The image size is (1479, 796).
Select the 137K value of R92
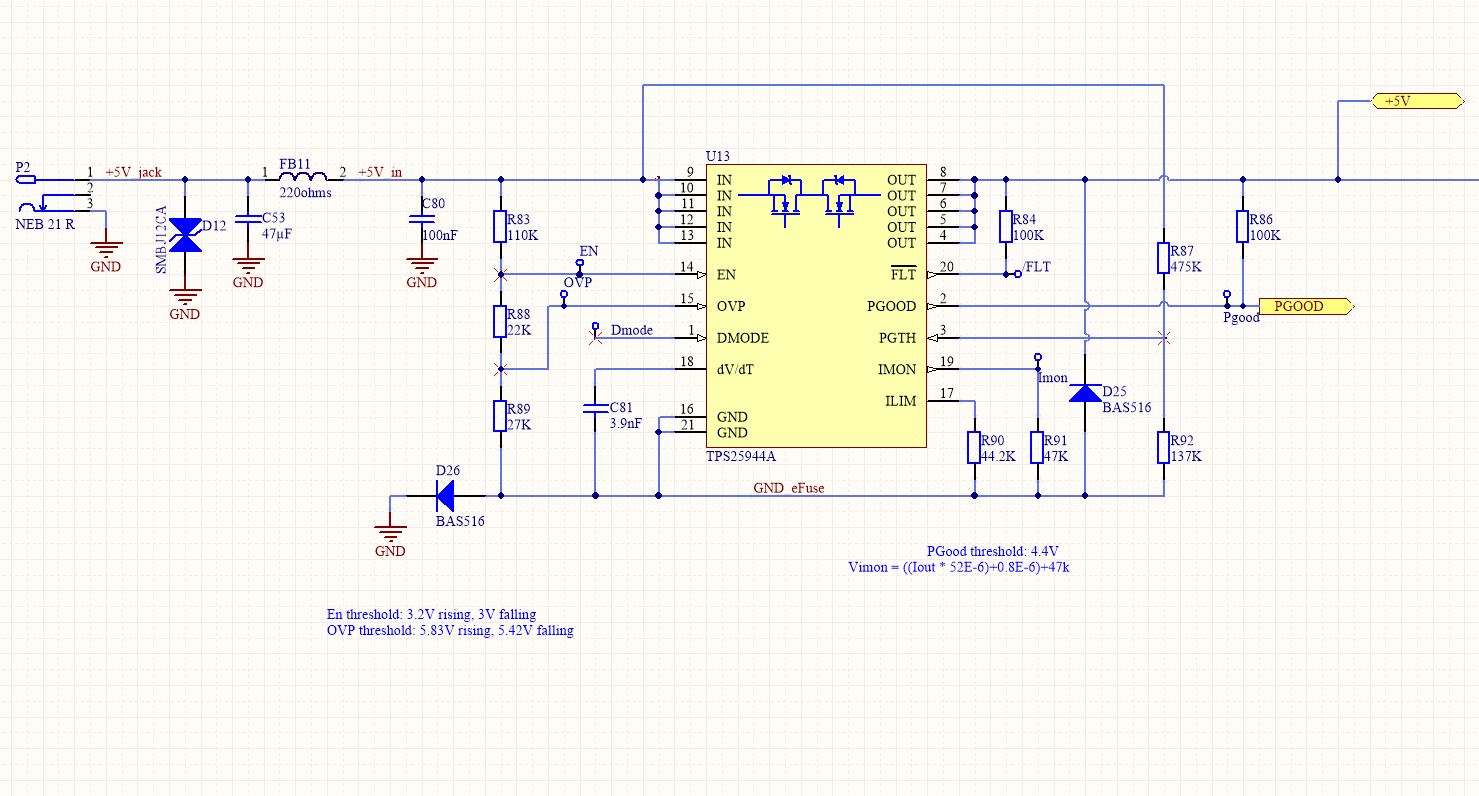coord(1186,456)
